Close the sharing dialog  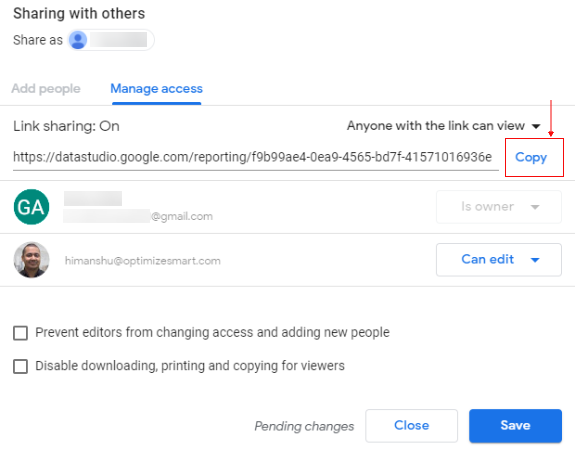click(411, 425)
